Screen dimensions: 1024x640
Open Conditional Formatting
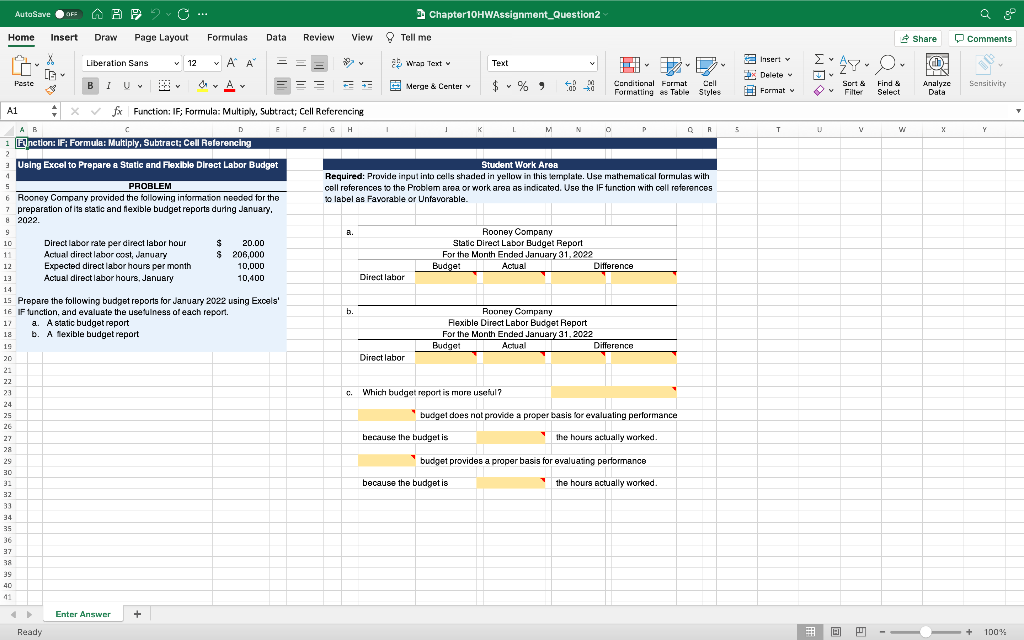tap(633, 74)
